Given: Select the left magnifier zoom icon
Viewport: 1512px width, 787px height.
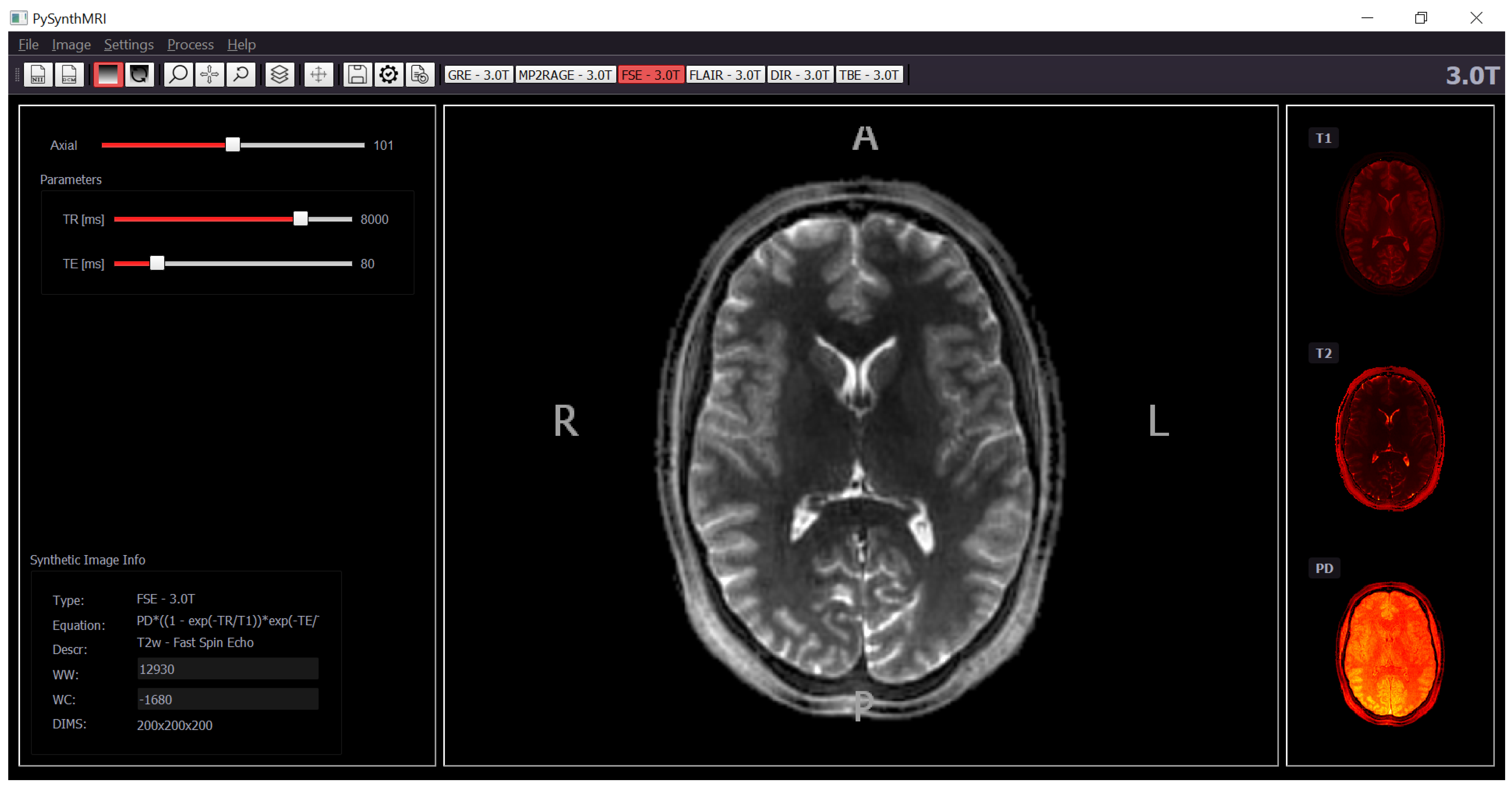Looking at the screenshot, I should 178,75.
